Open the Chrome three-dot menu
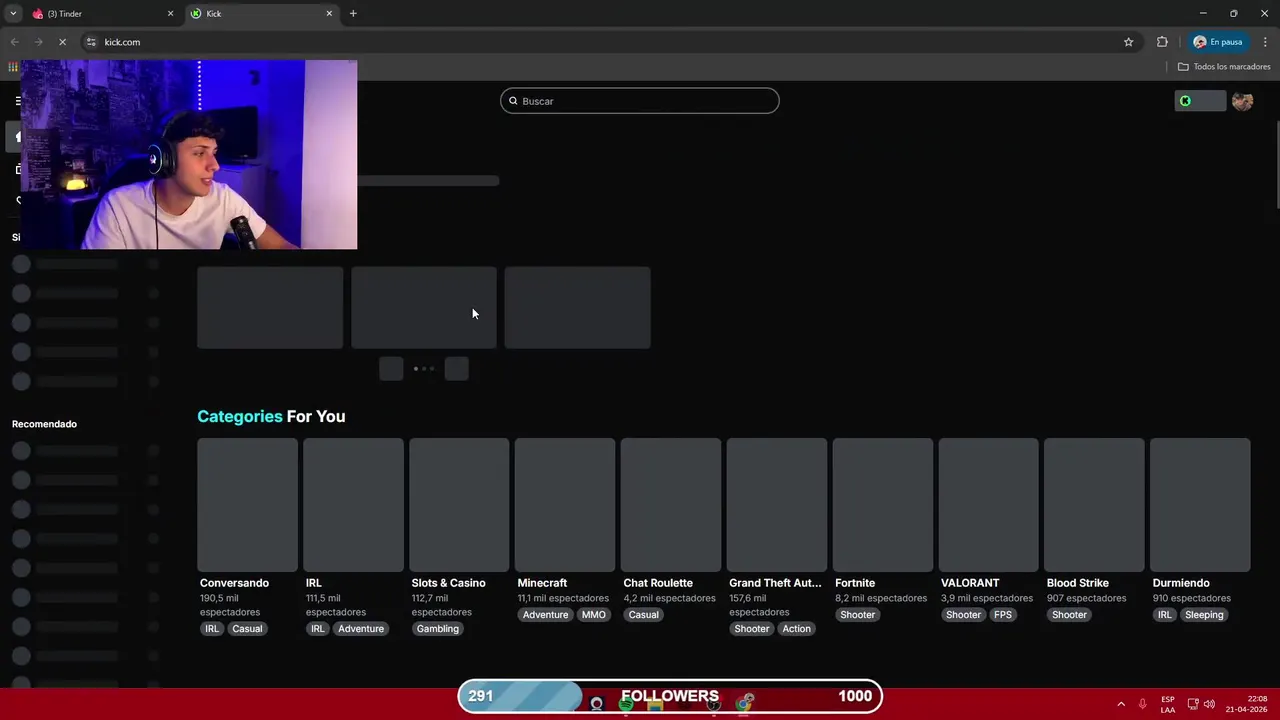Viewport: 1280px width, 720px height. (x=1265, y=42)
